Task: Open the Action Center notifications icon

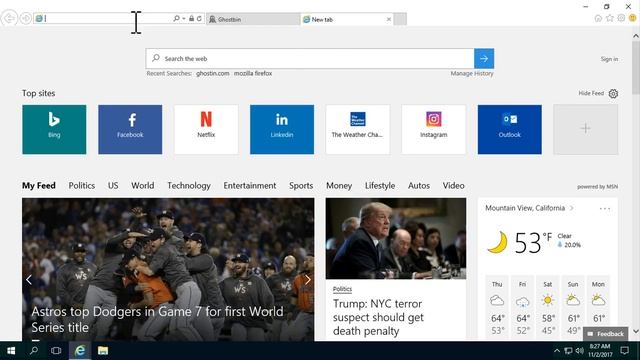Action: click(x=624, y=351)
